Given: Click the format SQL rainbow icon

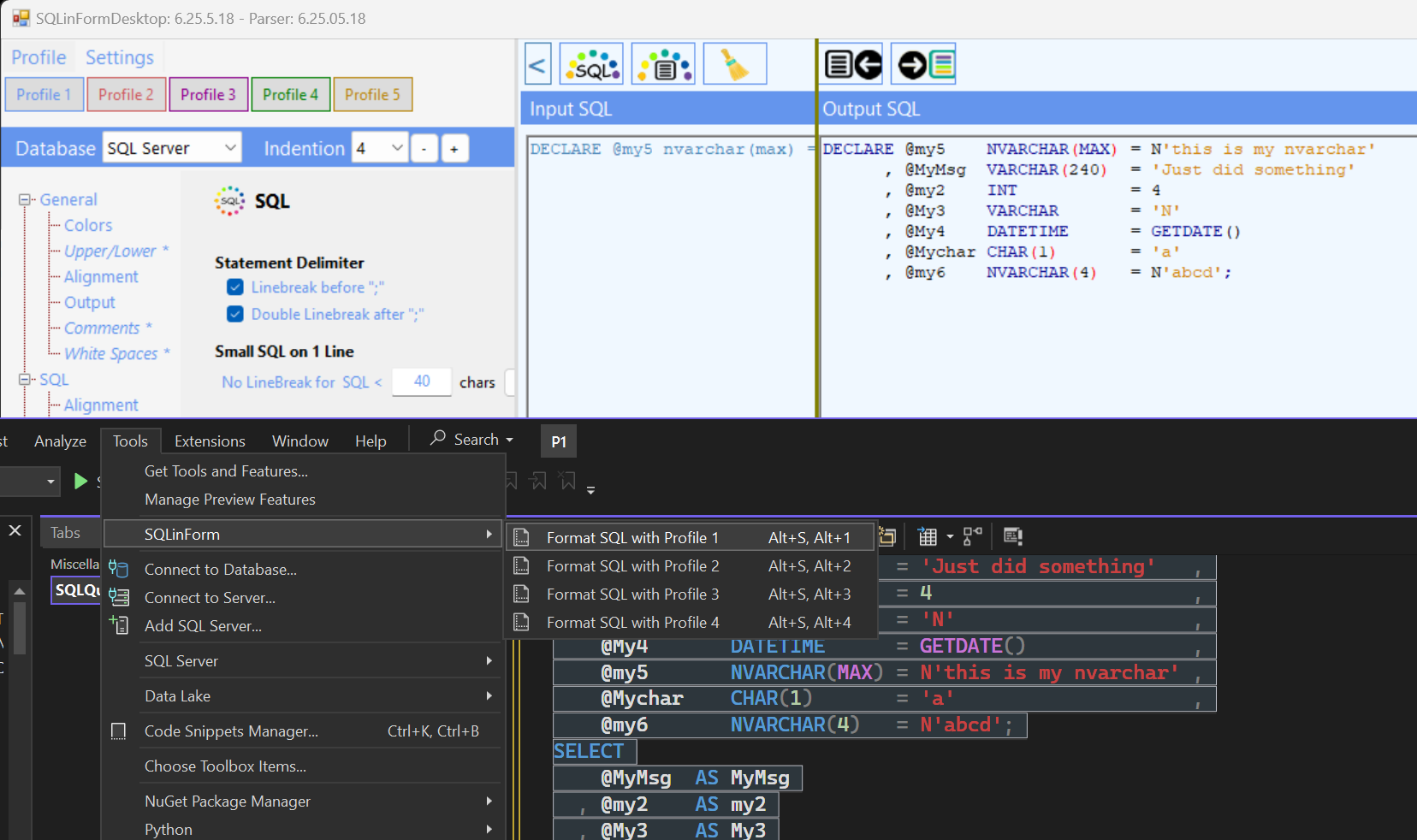Looking at the screenshot, I should pos(591,64).
